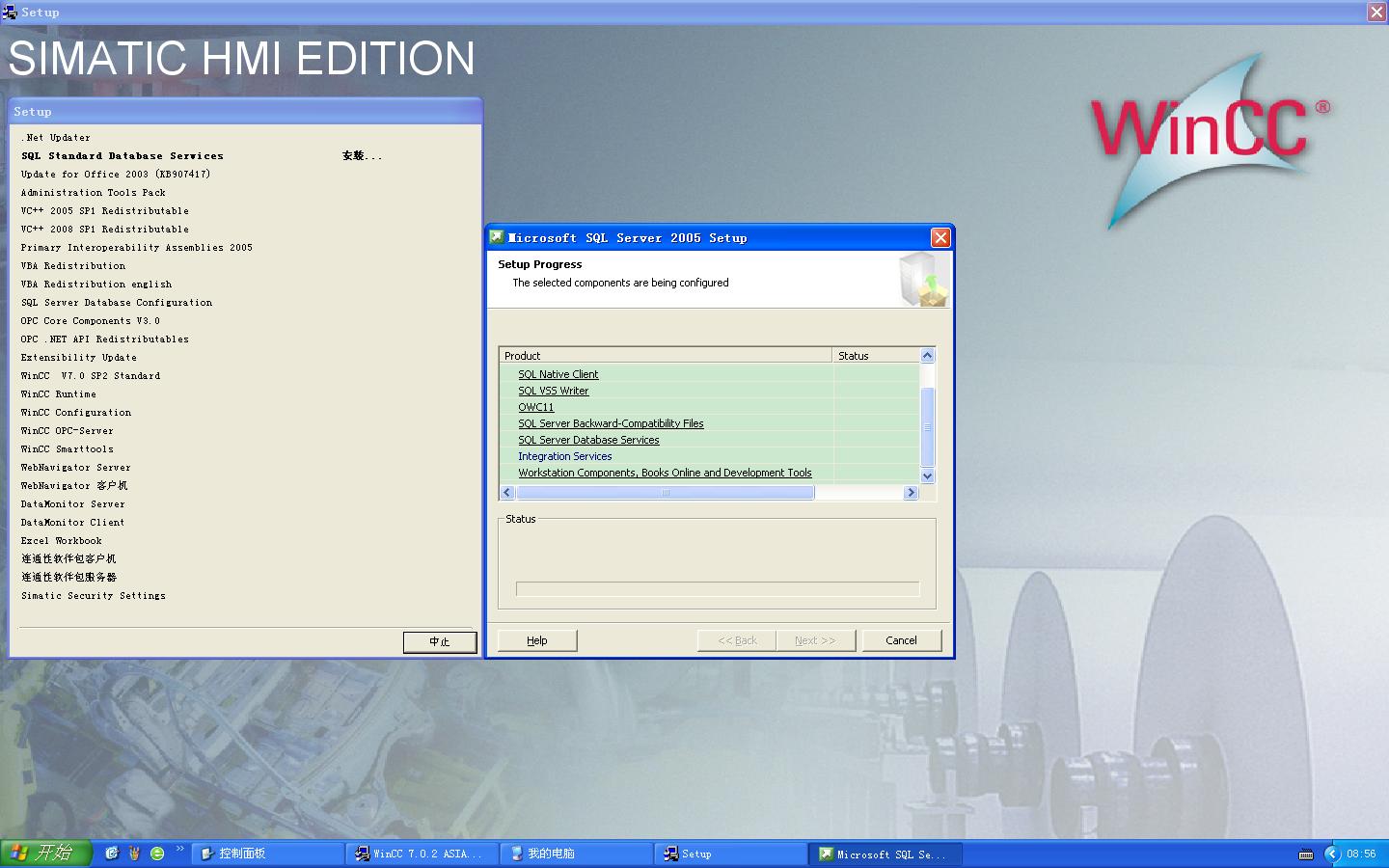Open the SQL Native Client product link
The height and width of the screenshot is (868, 1389).
[x=558, y=374]
